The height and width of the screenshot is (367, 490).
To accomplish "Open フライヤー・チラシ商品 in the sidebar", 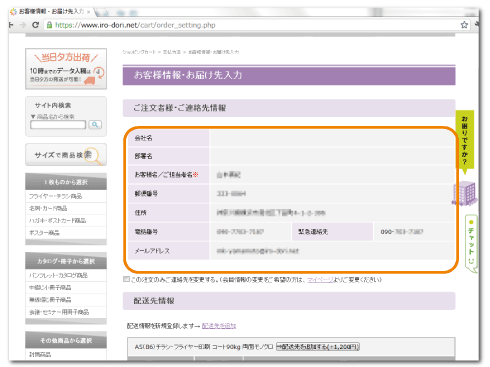I will pyautogui.click(x=55, y=196).
